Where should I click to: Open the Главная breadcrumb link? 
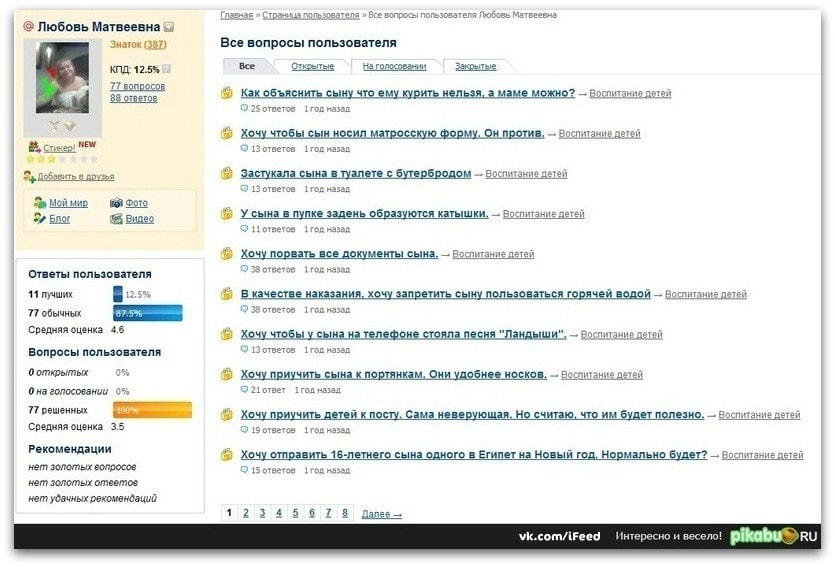point(236,15)
